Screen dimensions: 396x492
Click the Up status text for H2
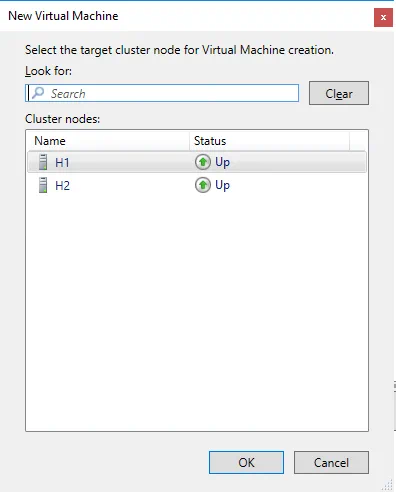tap(222, 186)
